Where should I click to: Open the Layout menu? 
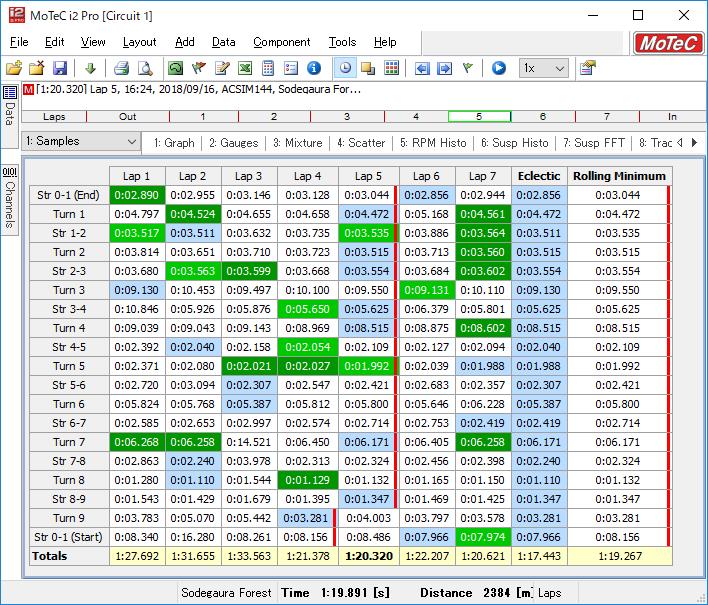point(140,42)
